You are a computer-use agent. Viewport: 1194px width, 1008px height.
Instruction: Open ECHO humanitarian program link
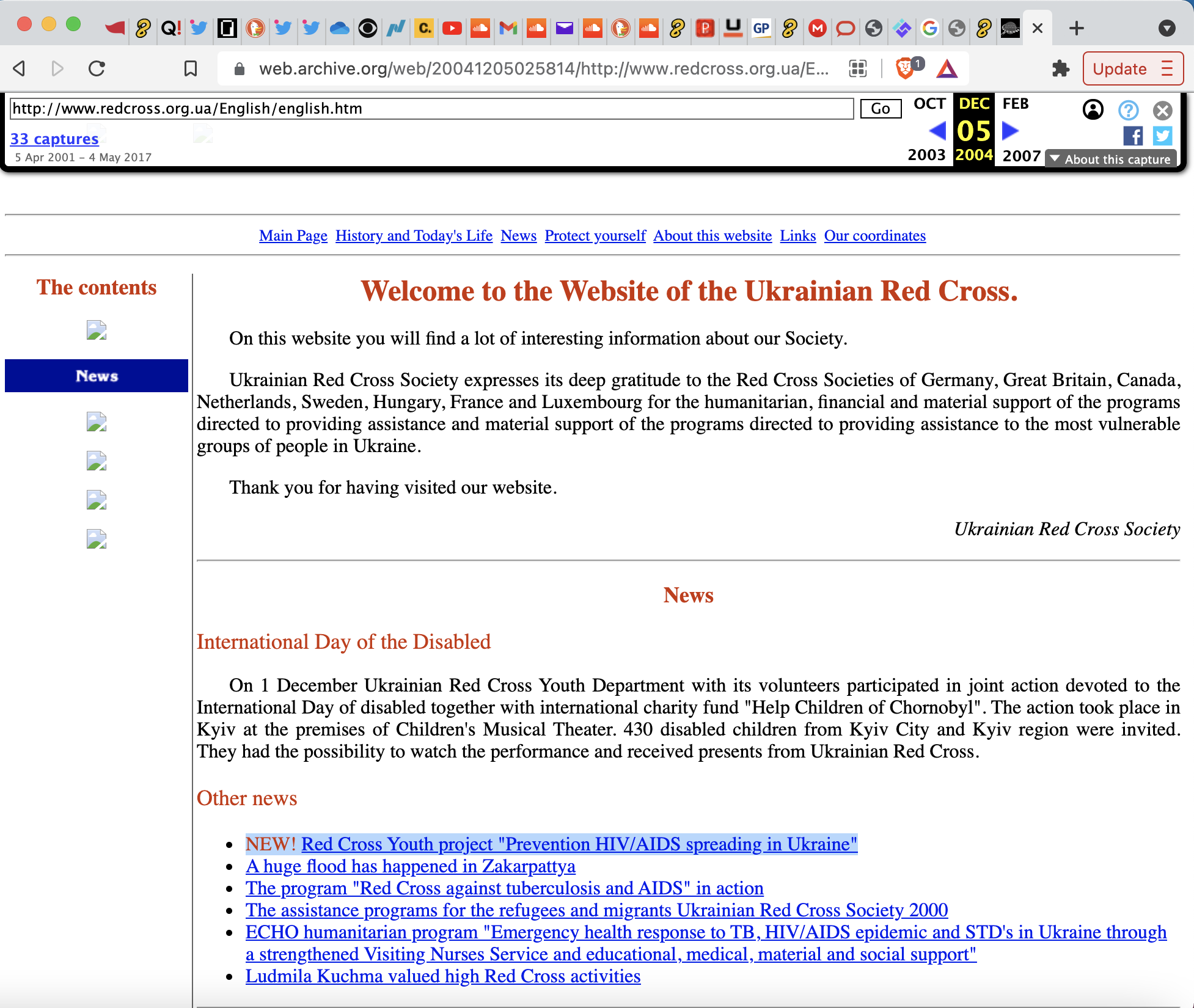pyautogui.click(x=706, y=943)
